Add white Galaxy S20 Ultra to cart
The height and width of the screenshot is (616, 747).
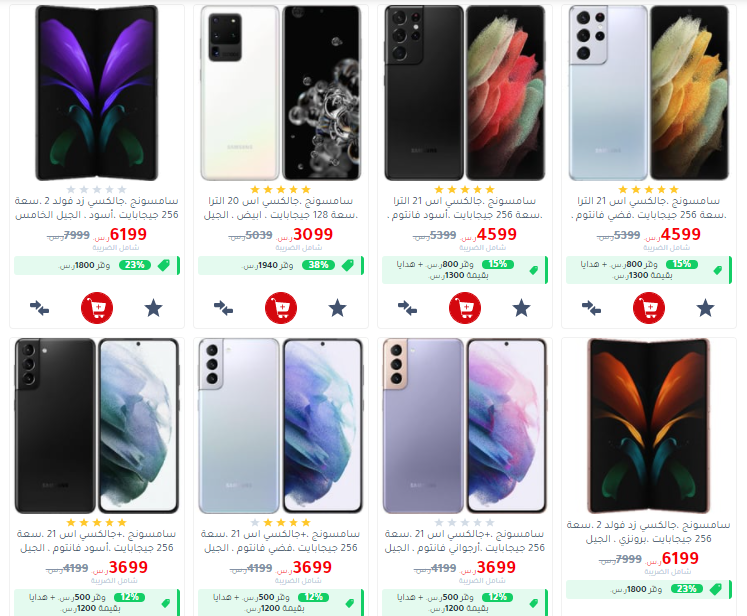[281, 308]
